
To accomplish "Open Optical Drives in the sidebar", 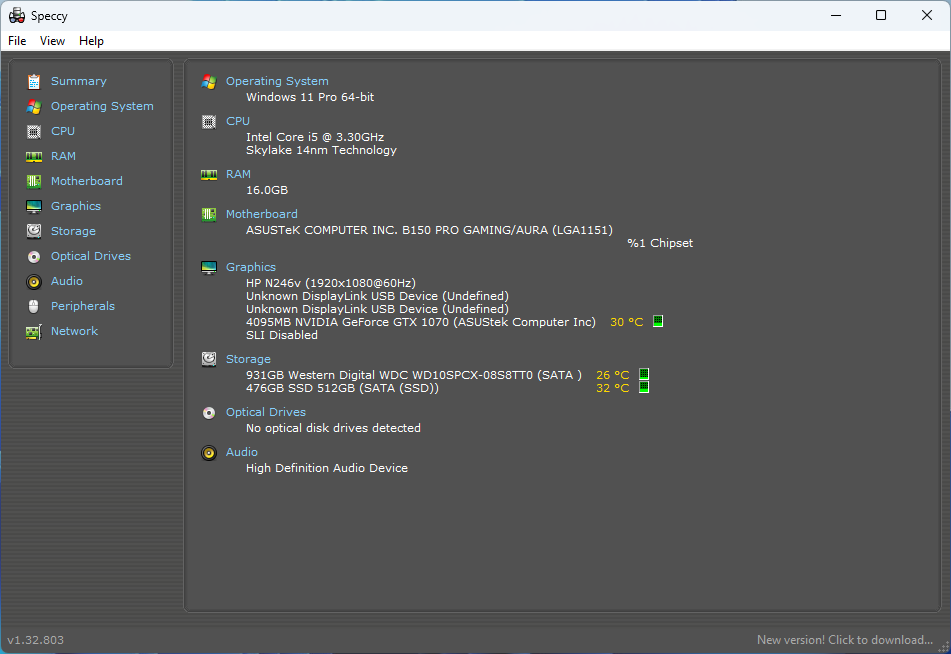I will point(90,256).
